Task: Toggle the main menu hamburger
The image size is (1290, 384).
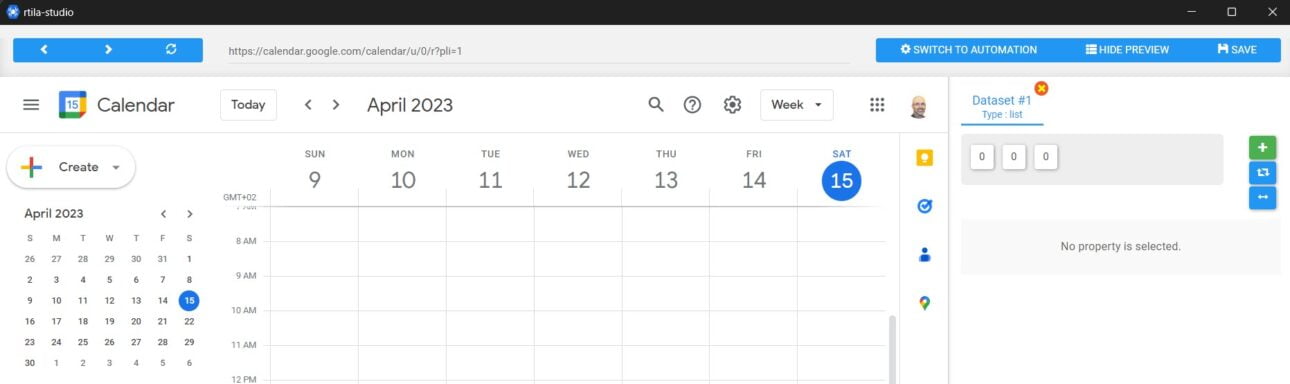Action: (x=31, y=104)
